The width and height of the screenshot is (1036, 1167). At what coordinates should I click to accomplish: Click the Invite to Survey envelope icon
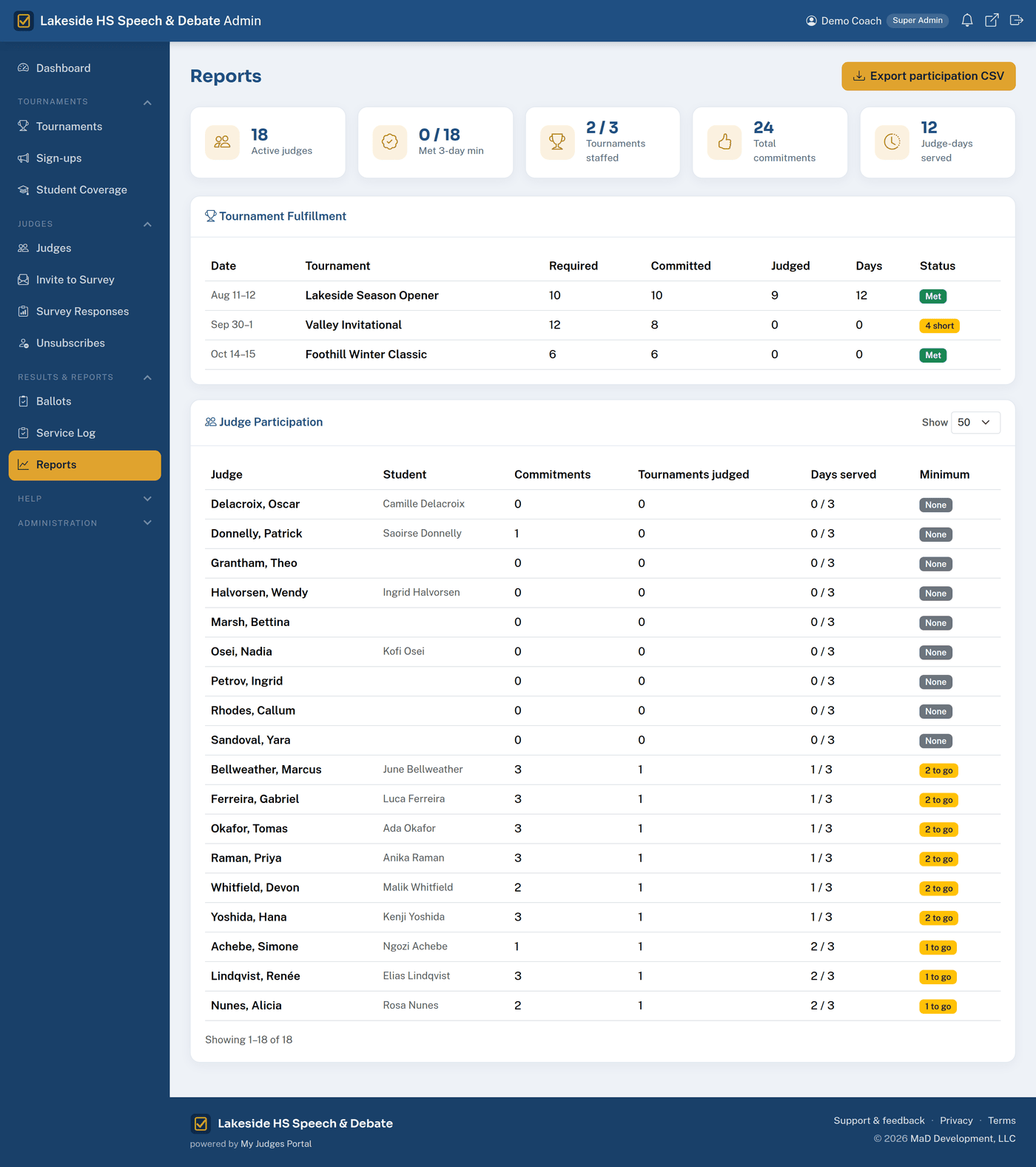coord(24,280)
